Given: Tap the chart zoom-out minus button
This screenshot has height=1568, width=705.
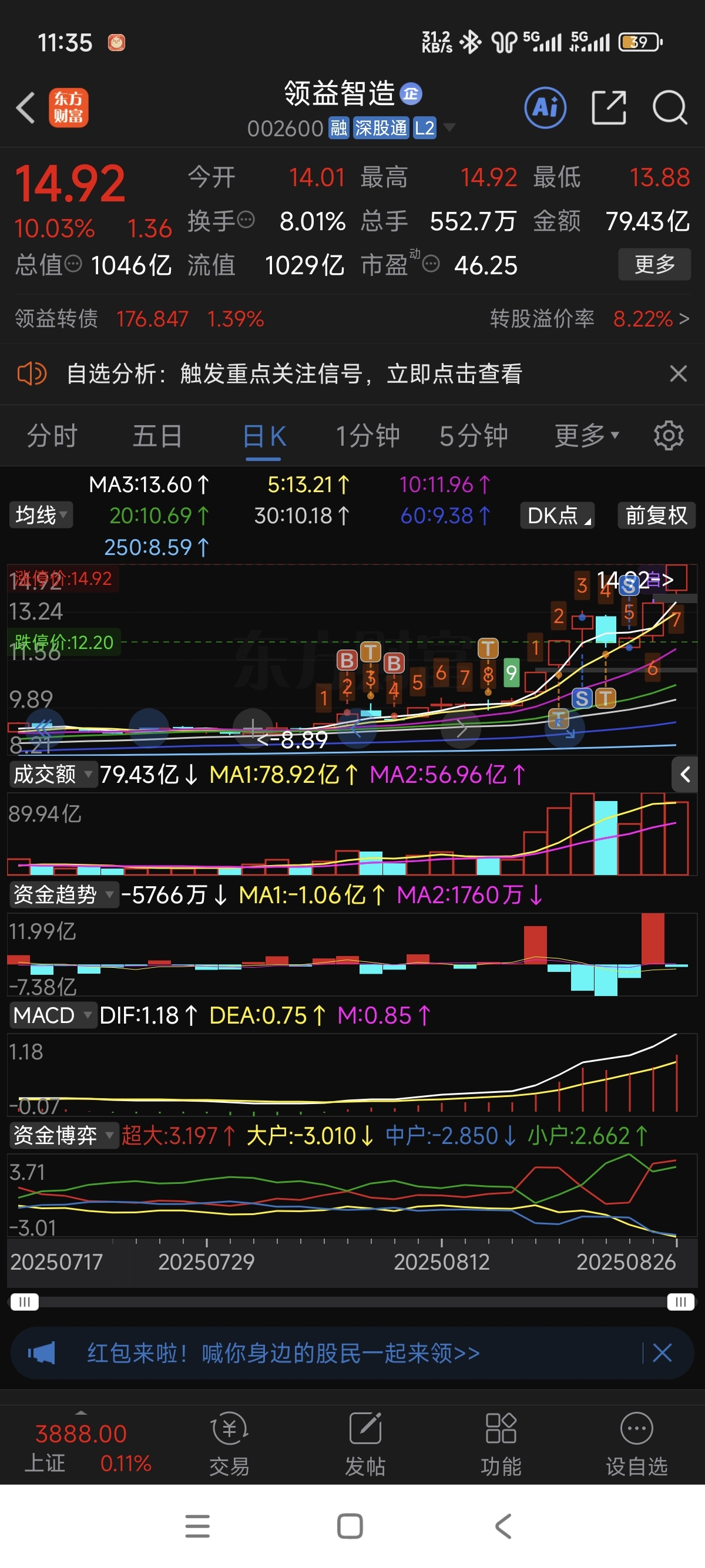Looking at the screenshot, I should [x=149, y=728].
